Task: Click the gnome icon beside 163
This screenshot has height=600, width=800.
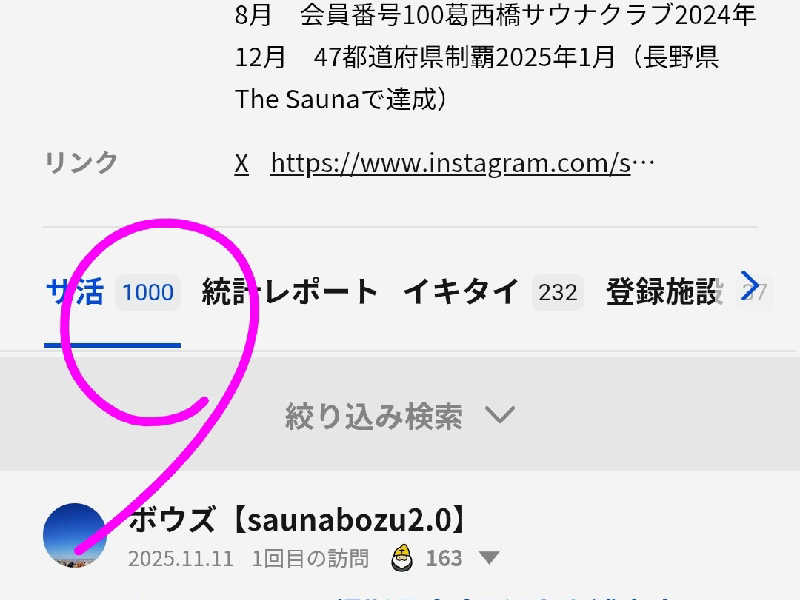Action: (x=403, y=558)
